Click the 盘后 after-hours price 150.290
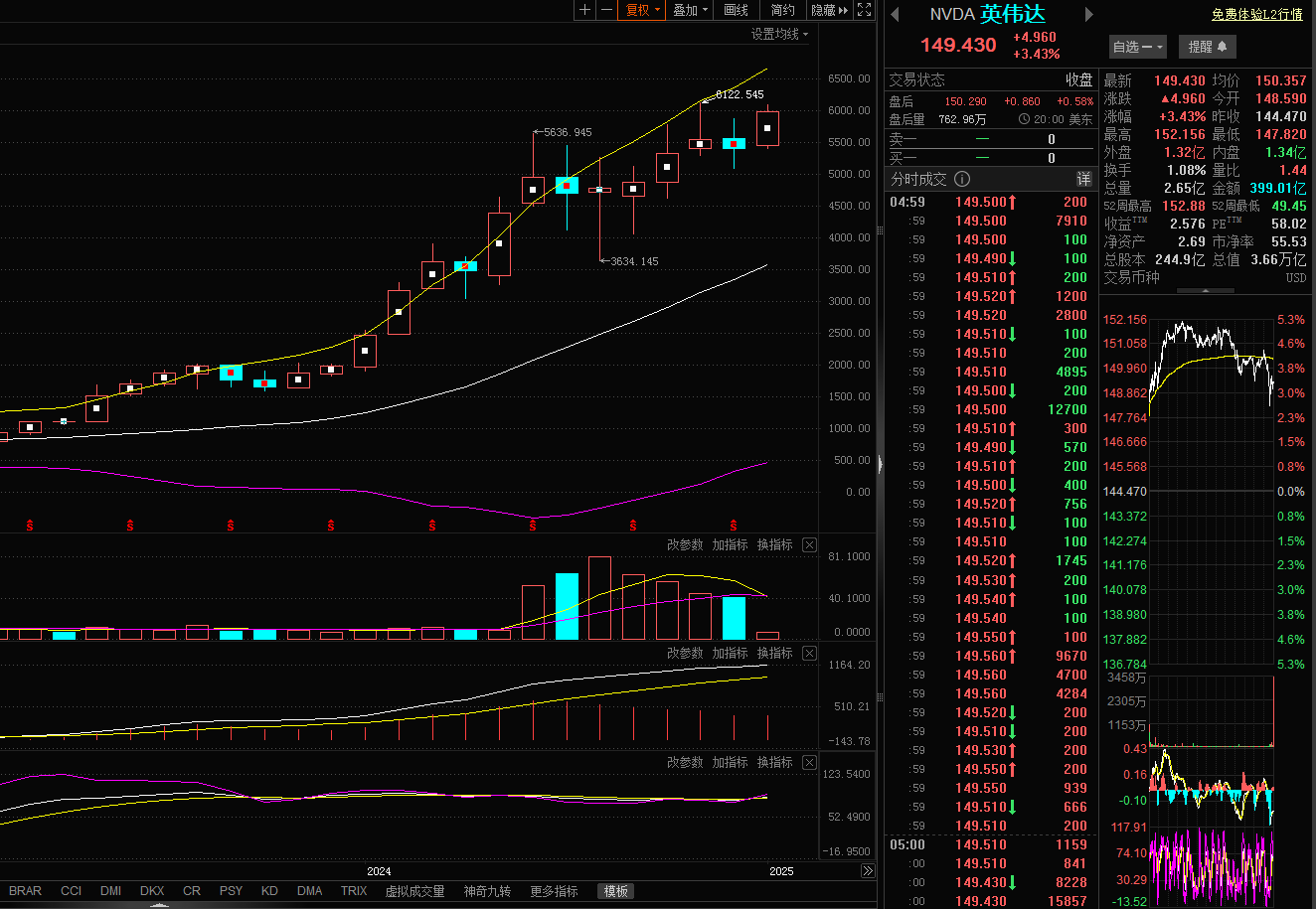Viewport: 1316px width, 909px height. click(965, 101)
